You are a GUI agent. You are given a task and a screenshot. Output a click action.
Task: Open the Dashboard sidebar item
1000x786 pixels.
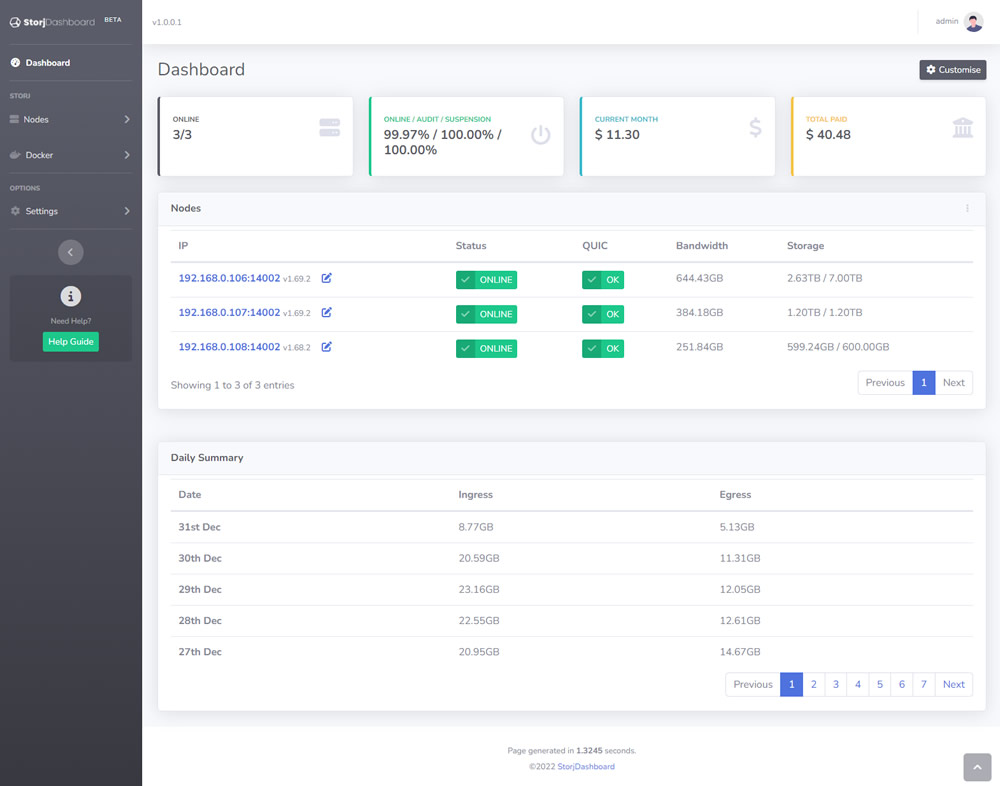pyautogui.click(x=47, y=63)
